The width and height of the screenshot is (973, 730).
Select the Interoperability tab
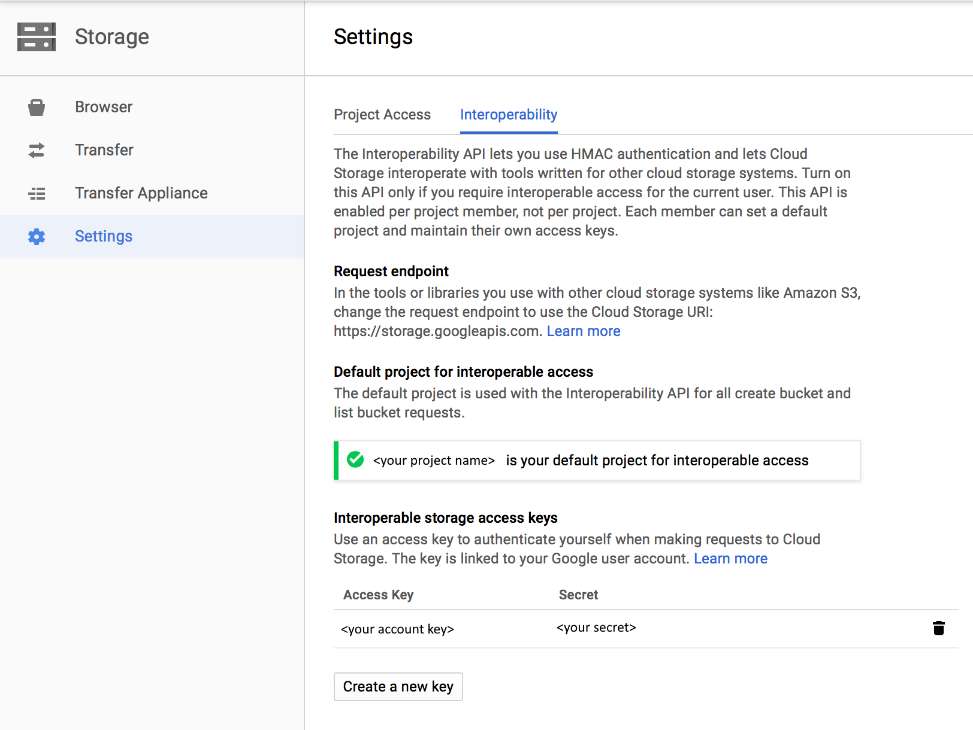point(508,115)
